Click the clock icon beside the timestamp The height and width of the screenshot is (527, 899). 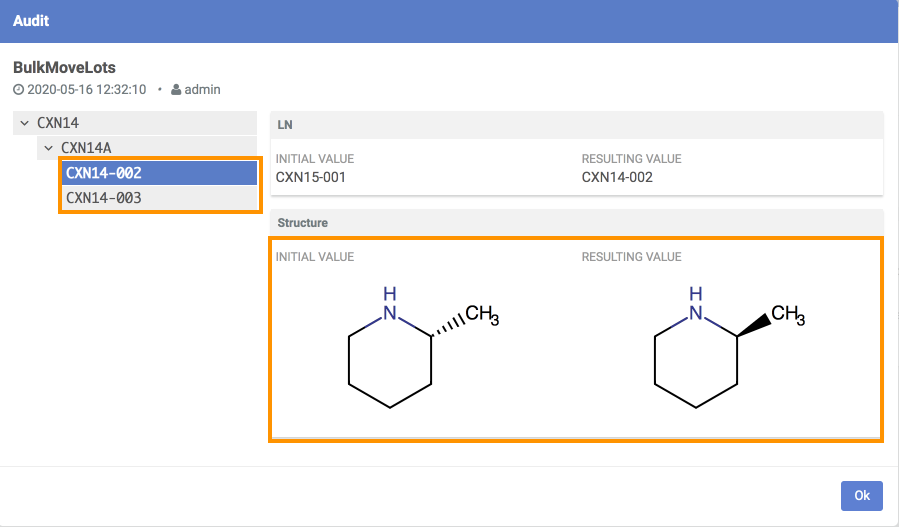[x=18, y=90]
